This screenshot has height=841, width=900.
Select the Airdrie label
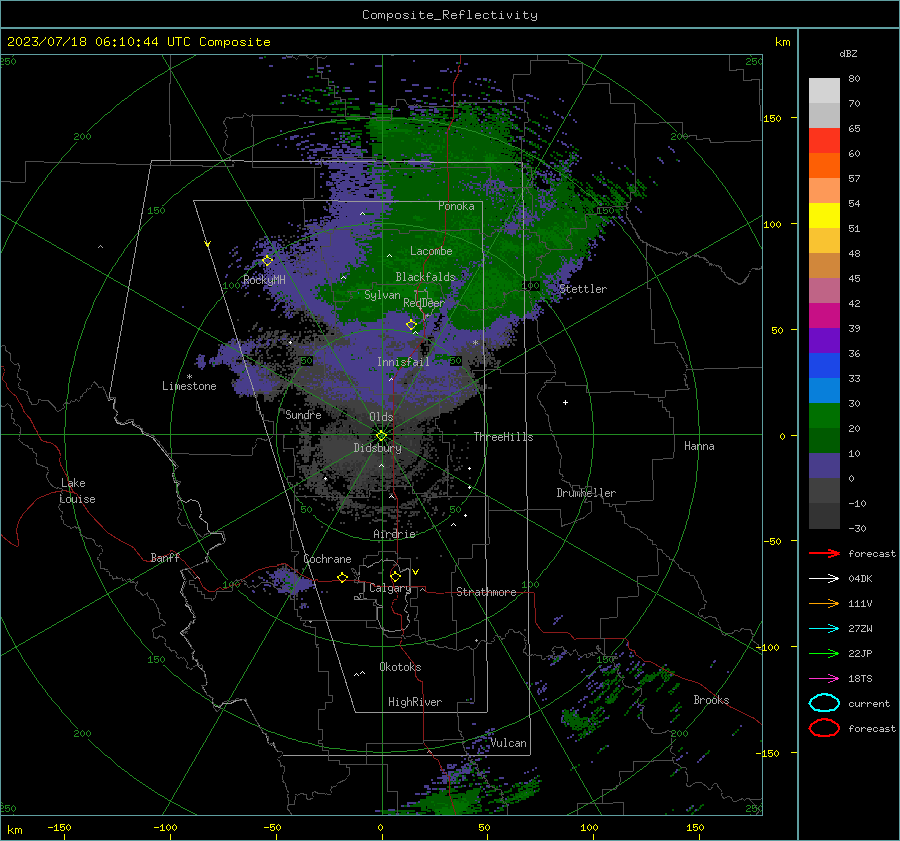(394, 534)
